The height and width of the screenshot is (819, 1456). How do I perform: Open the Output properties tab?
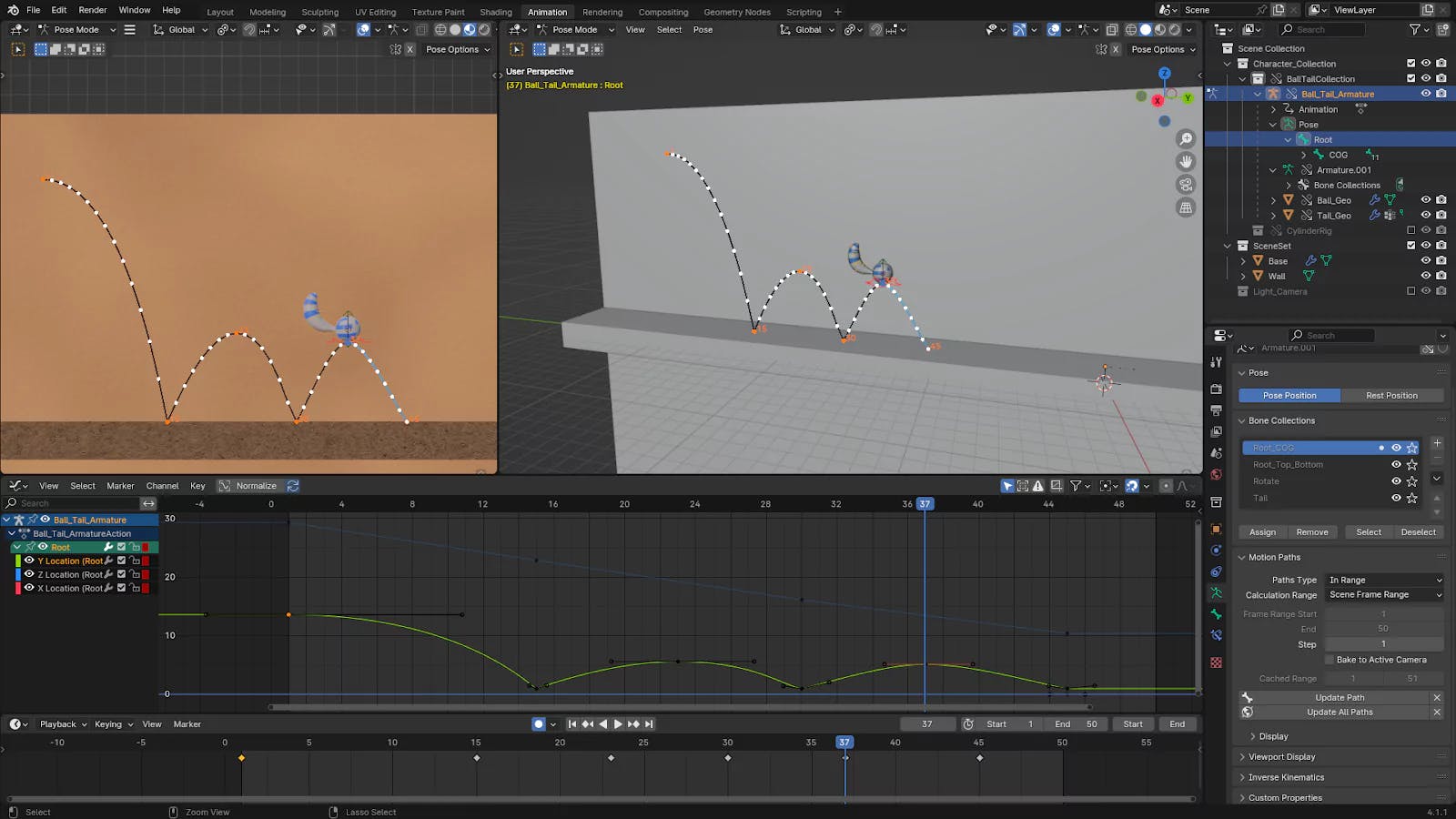pos(1216,410)
